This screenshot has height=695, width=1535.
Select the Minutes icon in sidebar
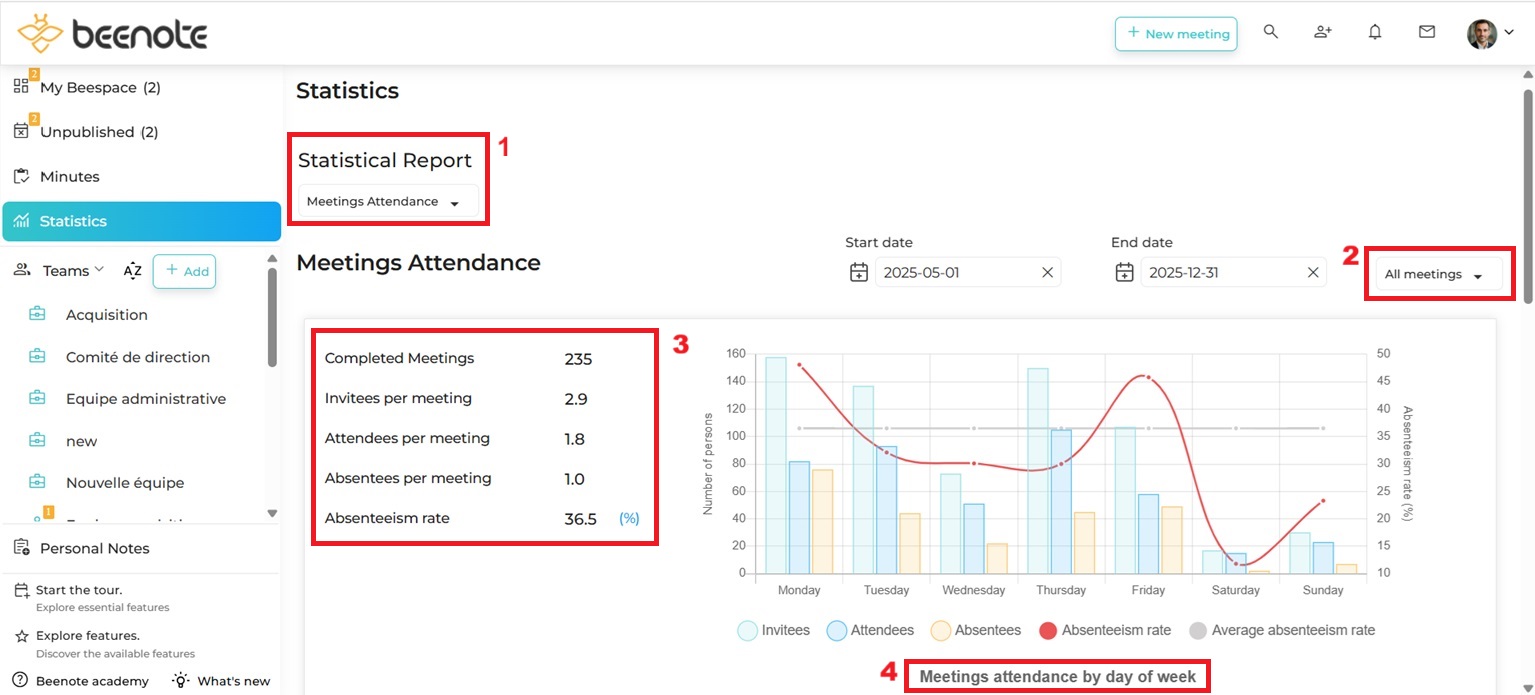[x=20, y=176]
